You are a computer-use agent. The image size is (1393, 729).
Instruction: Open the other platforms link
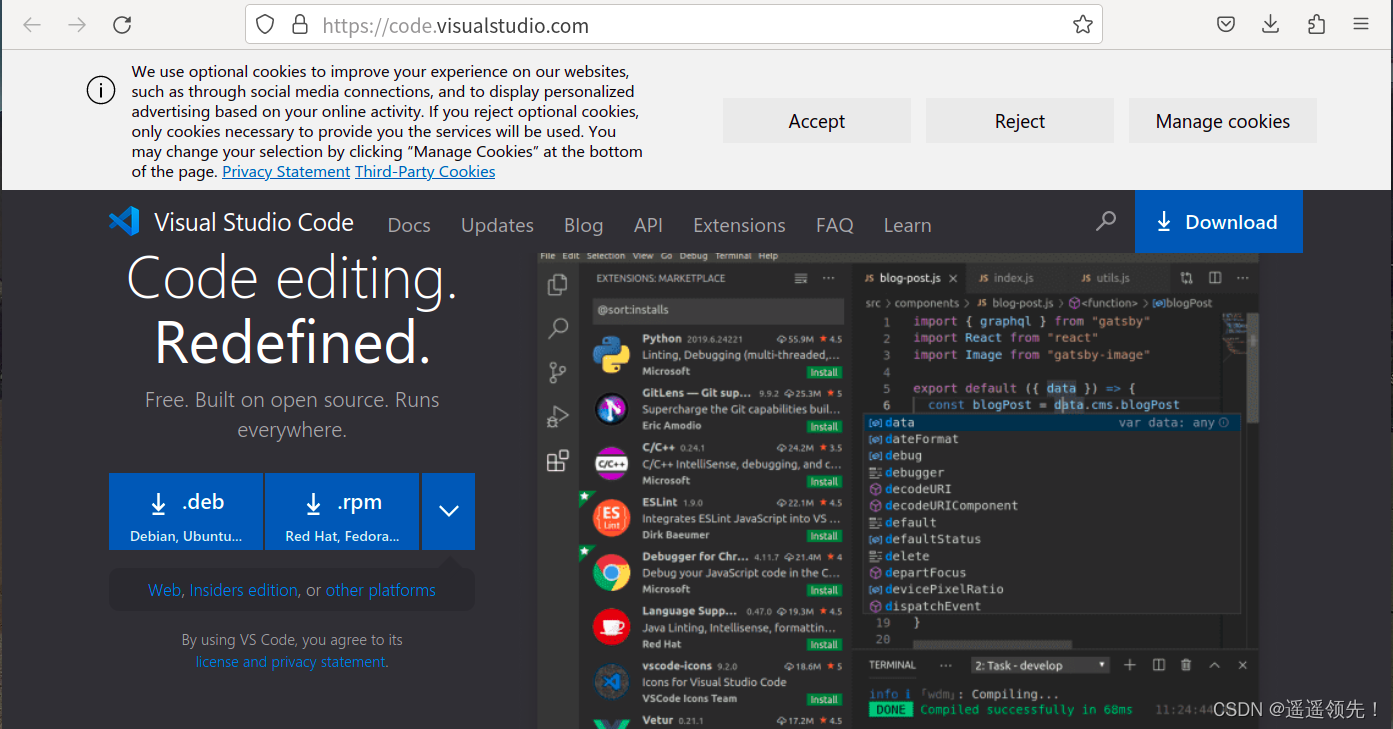tap(380, 590)
